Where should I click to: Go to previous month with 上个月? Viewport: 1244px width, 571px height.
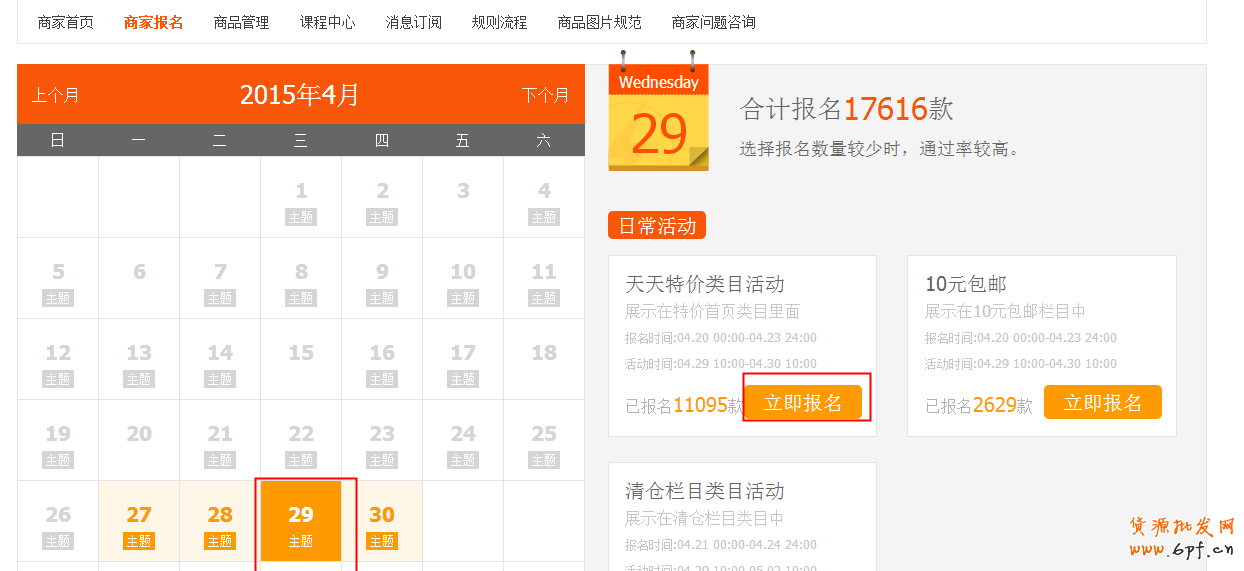(x=55, y=95)
